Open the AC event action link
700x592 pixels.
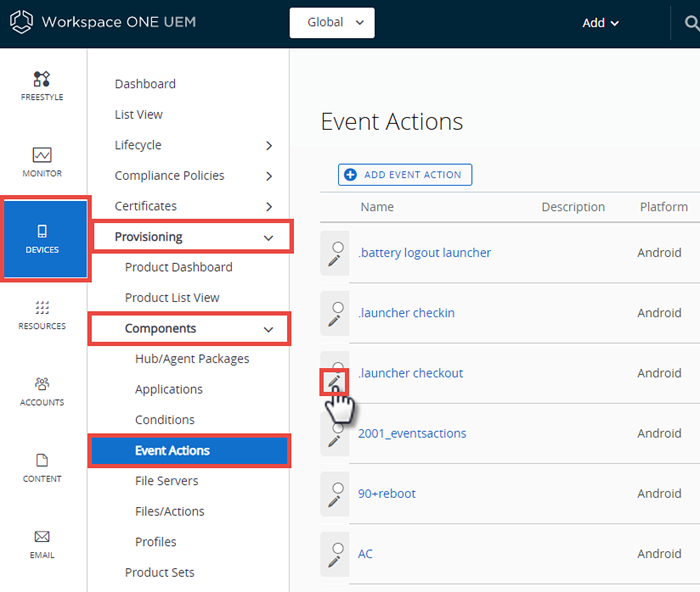[365, 554]
